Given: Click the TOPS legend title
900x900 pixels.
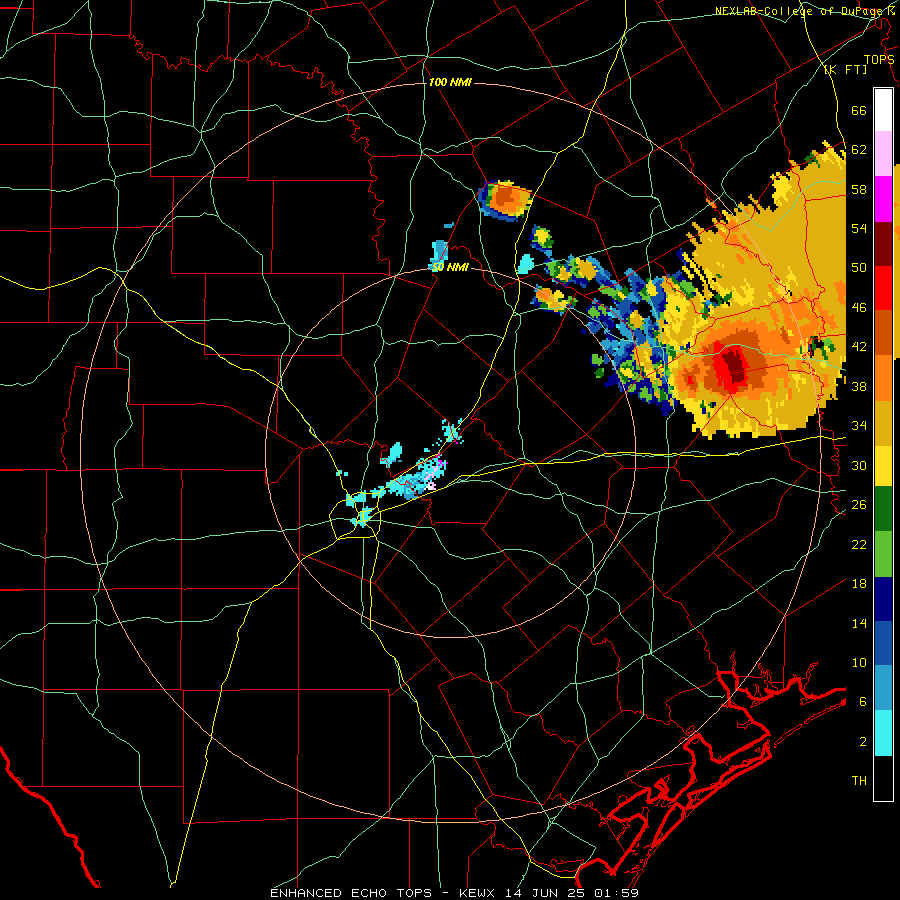Looking at the screenshot, I should click(879, 60).
